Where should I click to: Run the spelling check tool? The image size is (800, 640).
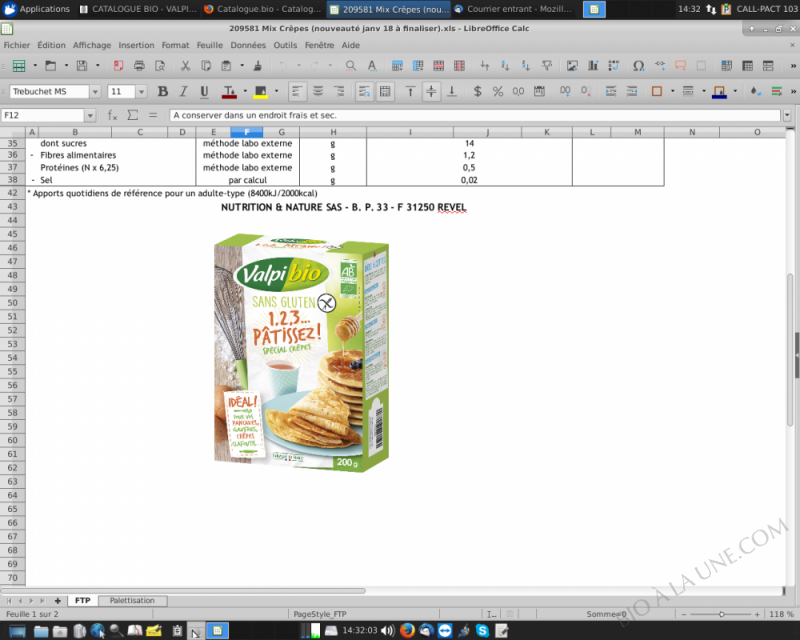tap(372, 65)
